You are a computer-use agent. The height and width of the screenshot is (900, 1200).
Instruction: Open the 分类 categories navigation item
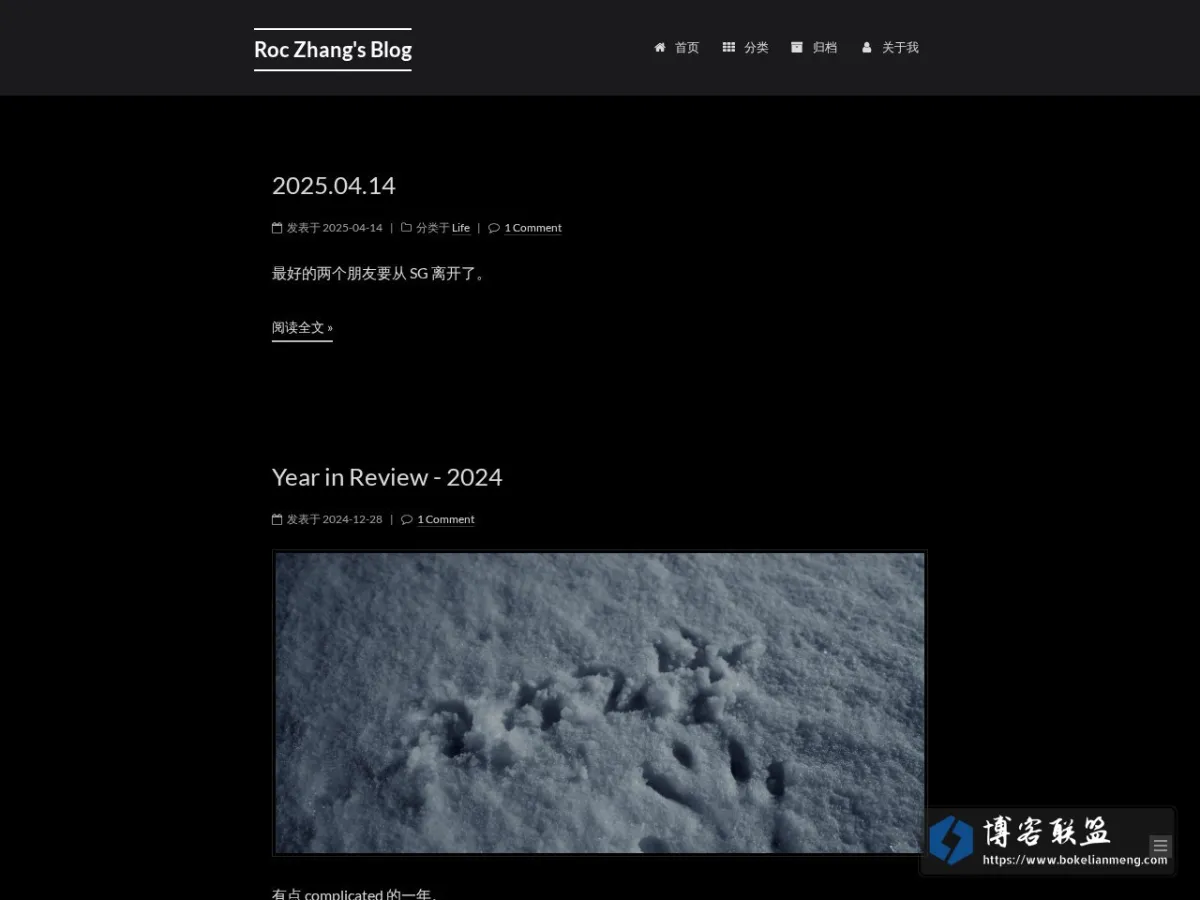pyautogui.click(x=745, y=47)
